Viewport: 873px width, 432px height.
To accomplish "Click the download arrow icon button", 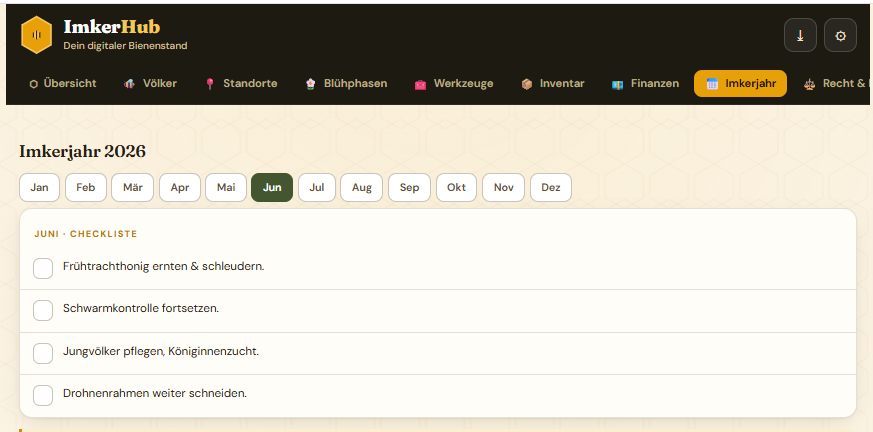I will click(x=800, y=35).
